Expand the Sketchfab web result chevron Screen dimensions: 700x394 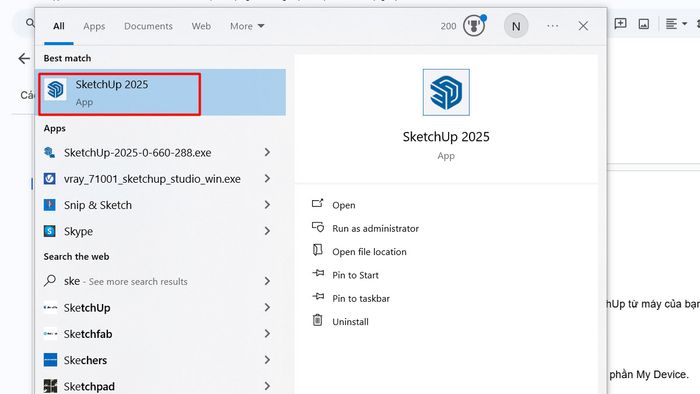[x=267, y=334]
